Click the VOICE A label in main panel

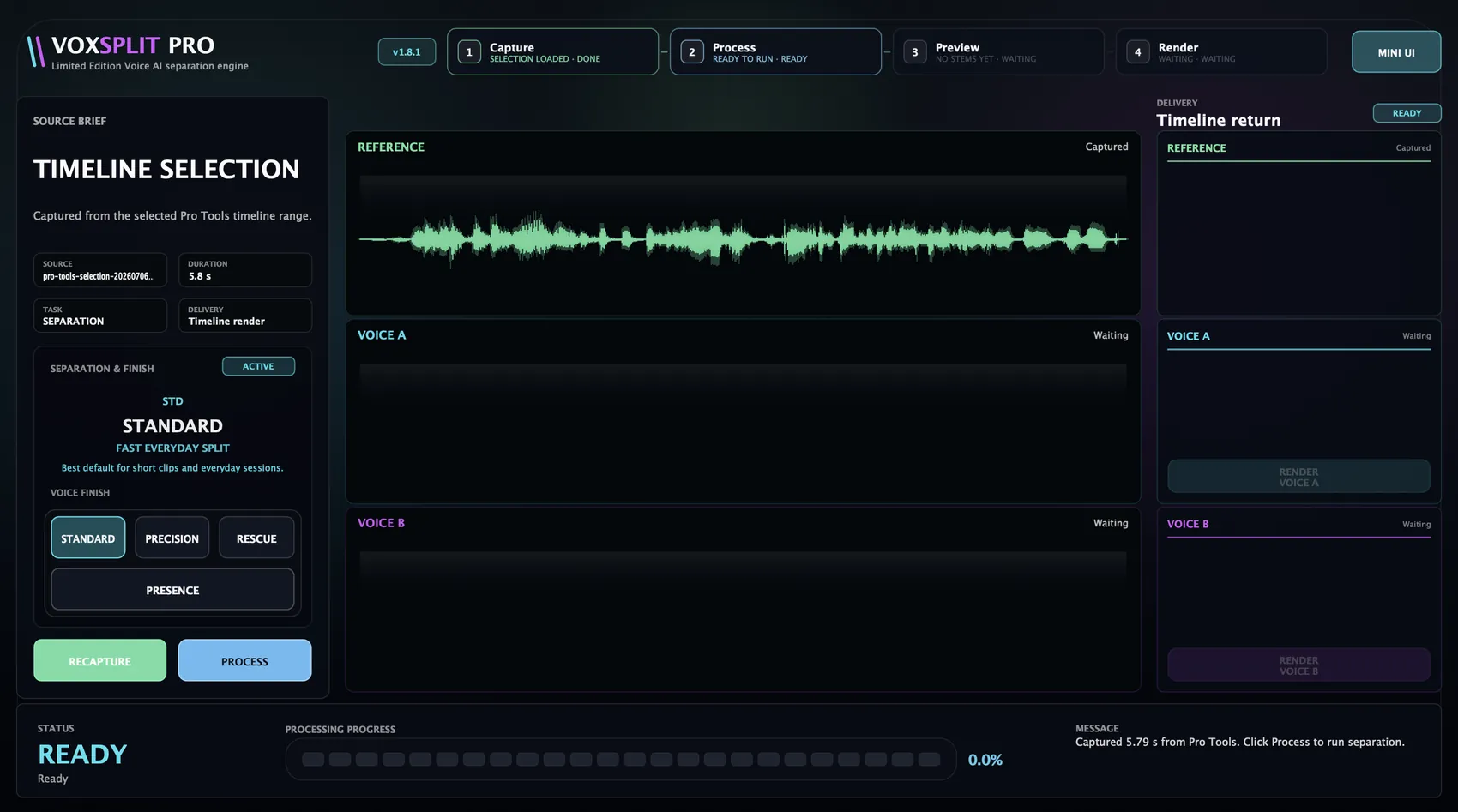pyautogui.click(x=382, y=335)
